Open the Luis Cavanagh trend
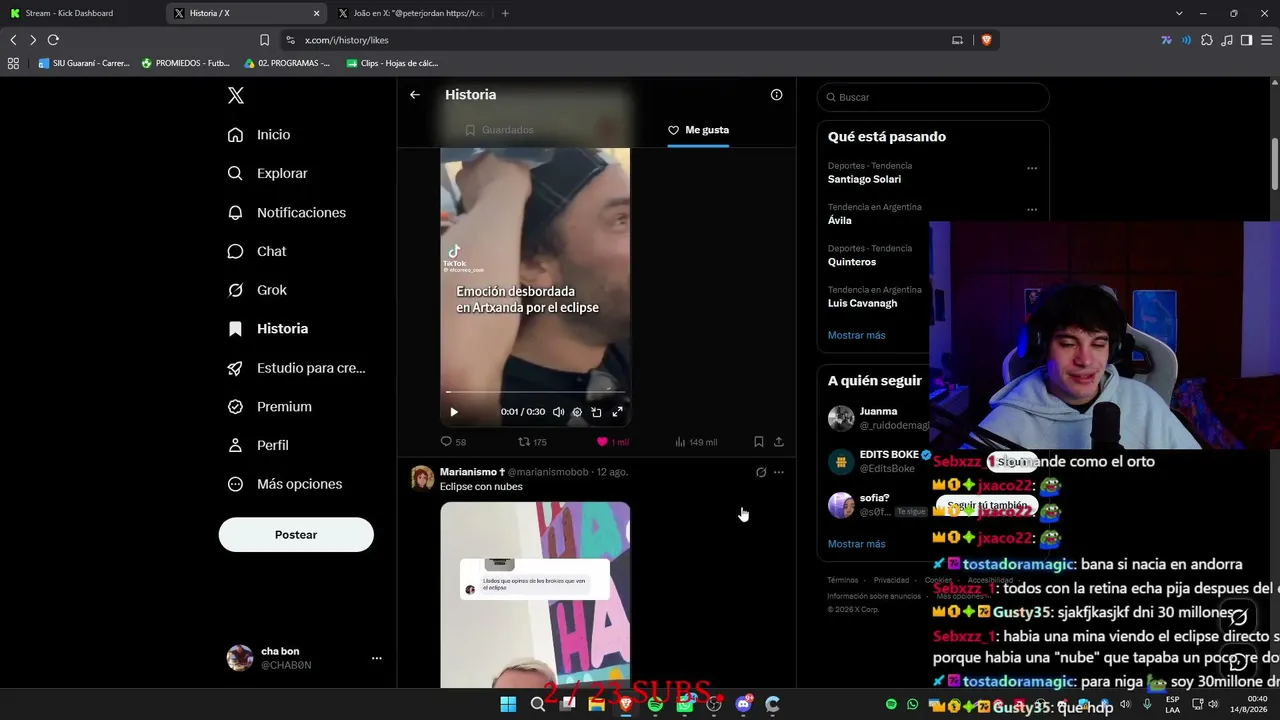Screen dimensions: 1280x720 pos(862,303)
